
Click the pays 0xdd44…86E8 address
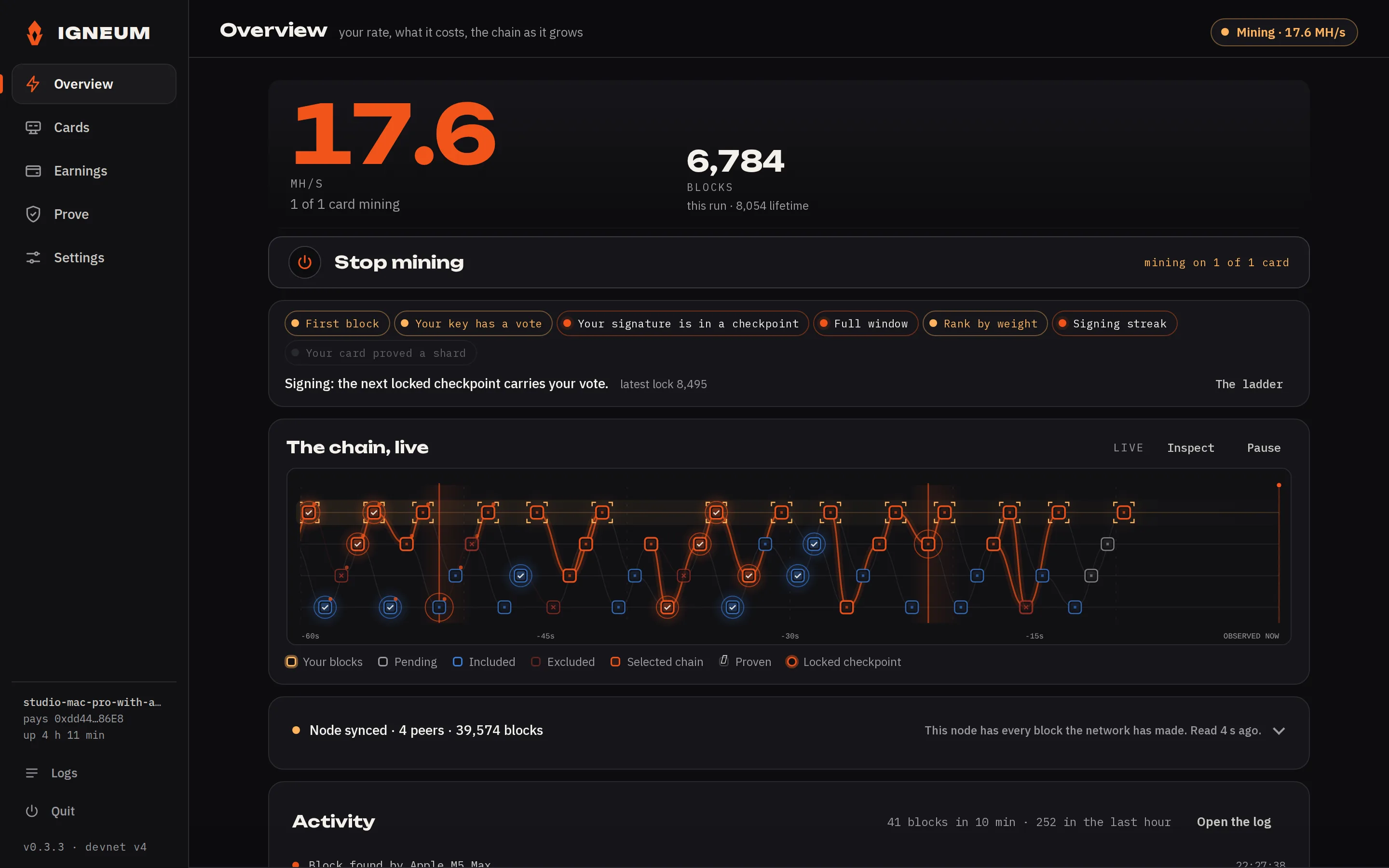pyautogui.click(x=73, y=719)
